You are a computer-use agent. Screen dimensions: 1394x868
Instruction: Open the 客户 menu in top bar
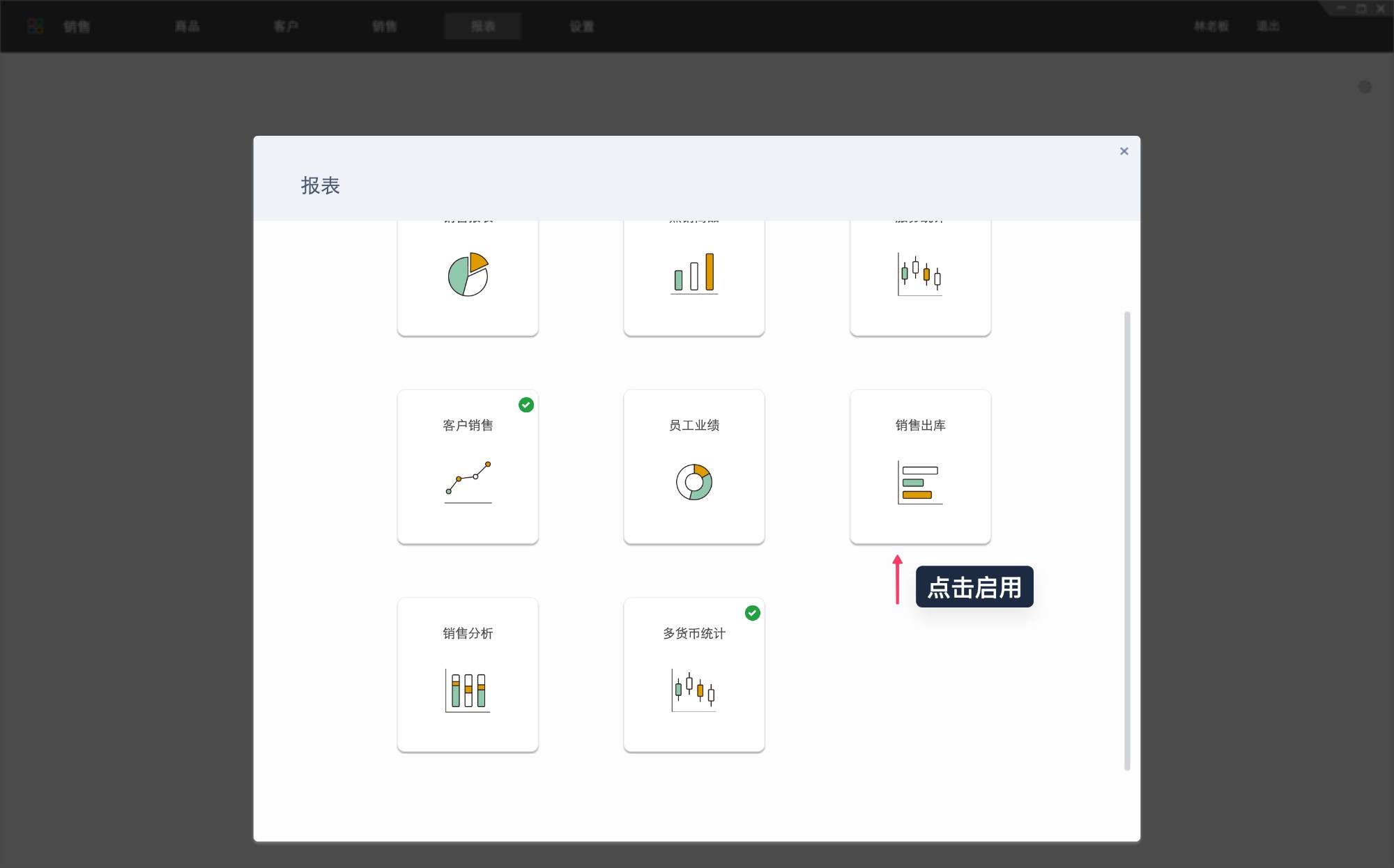click(x=286, y=26)
